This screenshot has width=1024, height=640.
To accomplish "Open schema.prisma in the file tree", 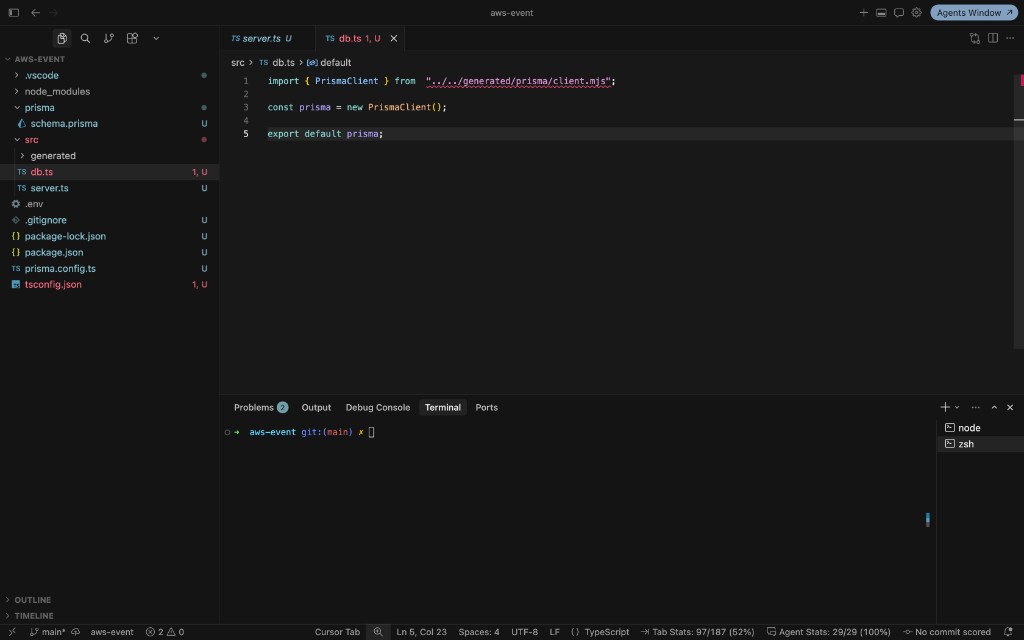I will (x=64, y=123).
